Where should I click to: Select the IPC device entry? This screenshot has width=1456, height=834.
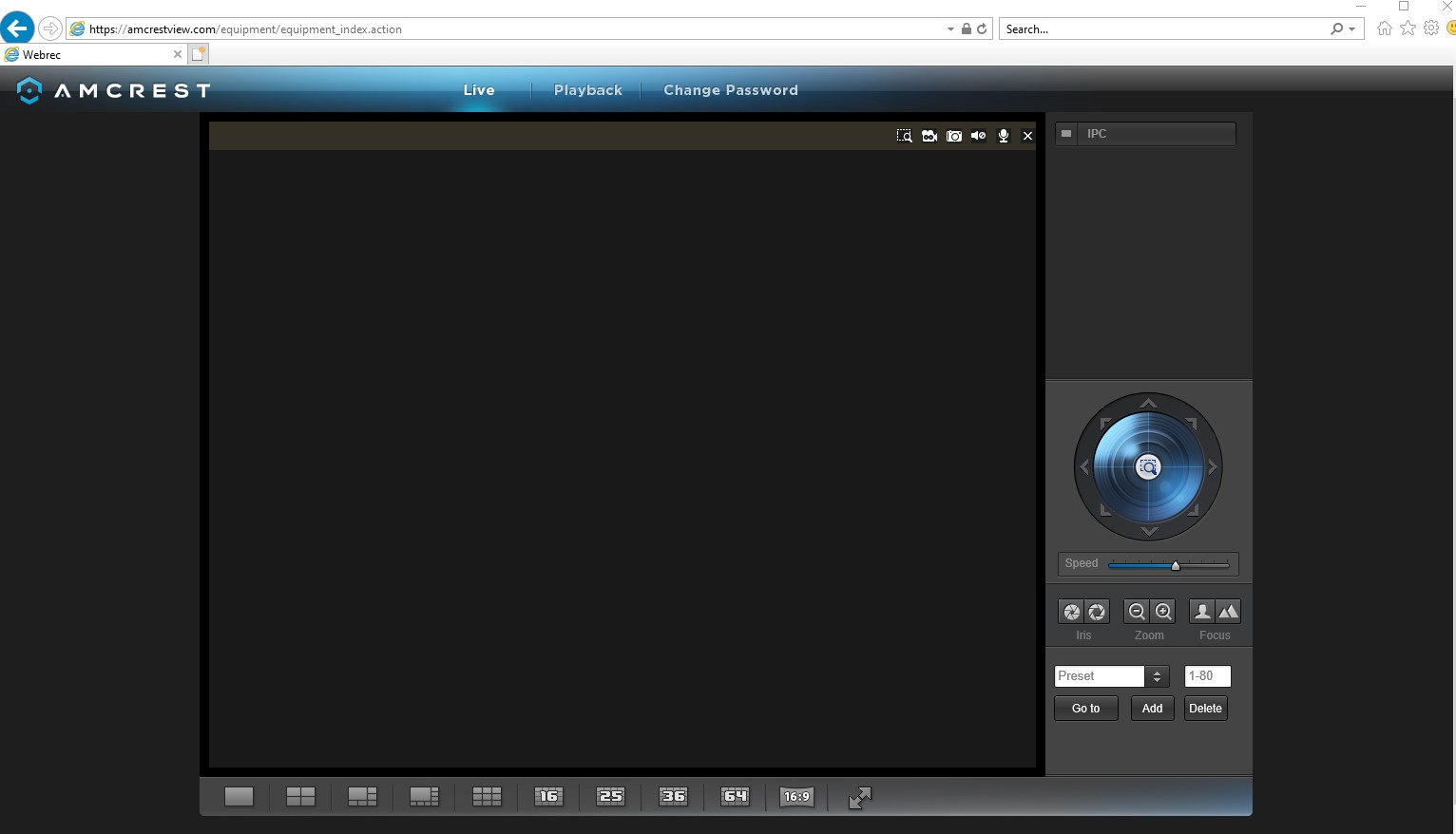pos(1145,134)
